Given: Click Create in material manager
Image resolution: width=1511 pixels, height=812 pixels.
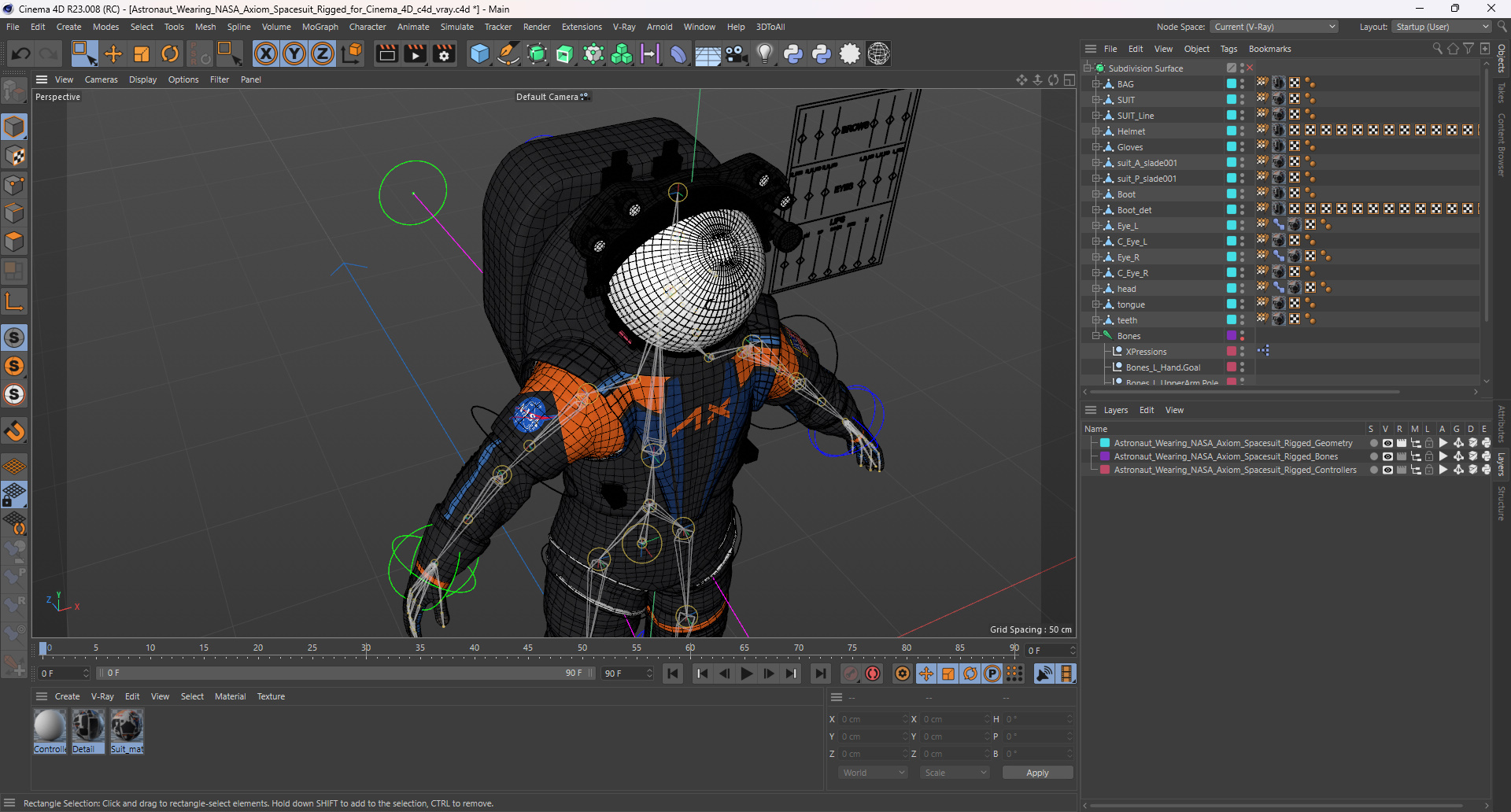Looking at the screenshot, I should (67, 696).
